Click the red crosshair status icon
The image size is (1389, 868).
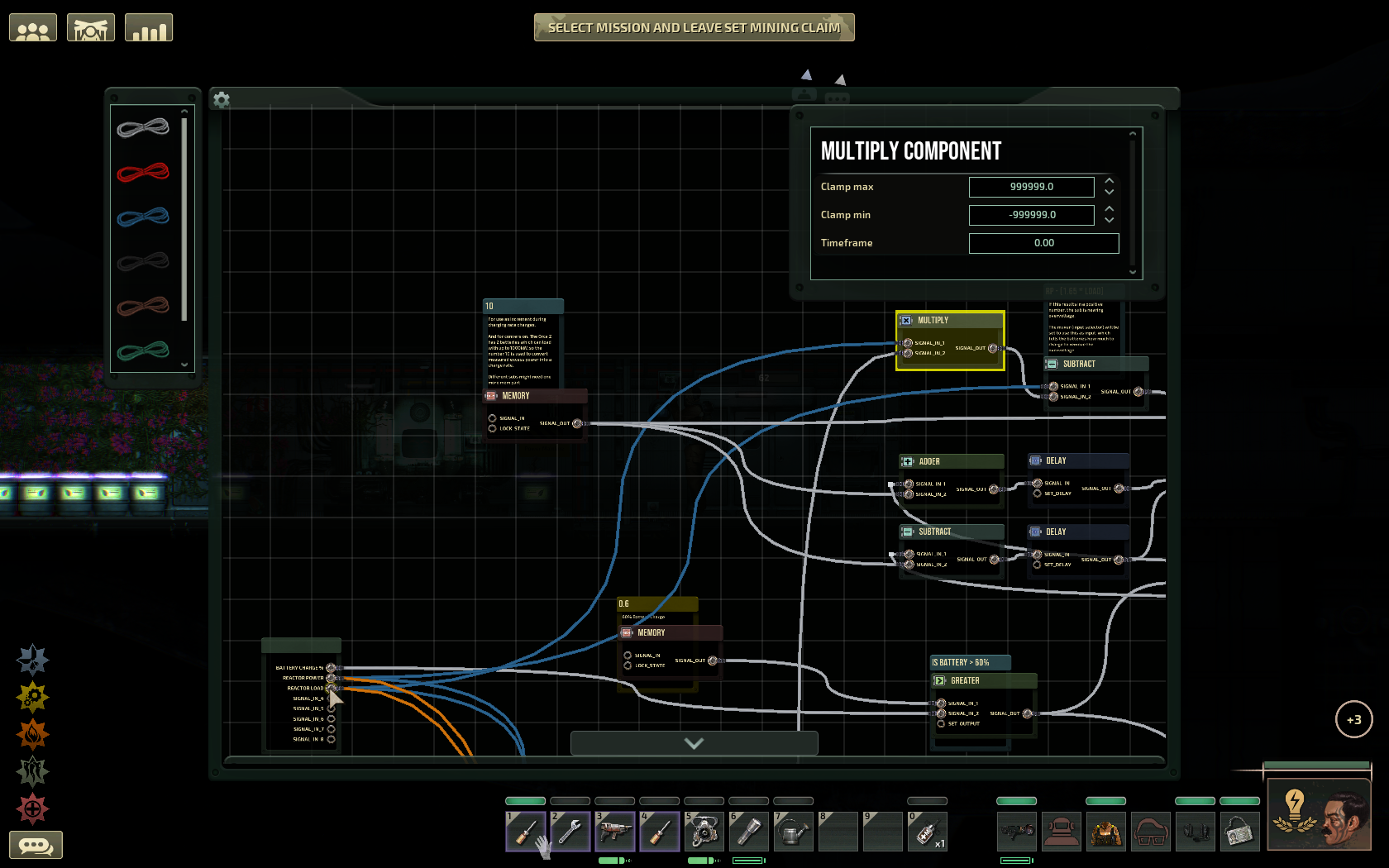click(x=33, y=808)
